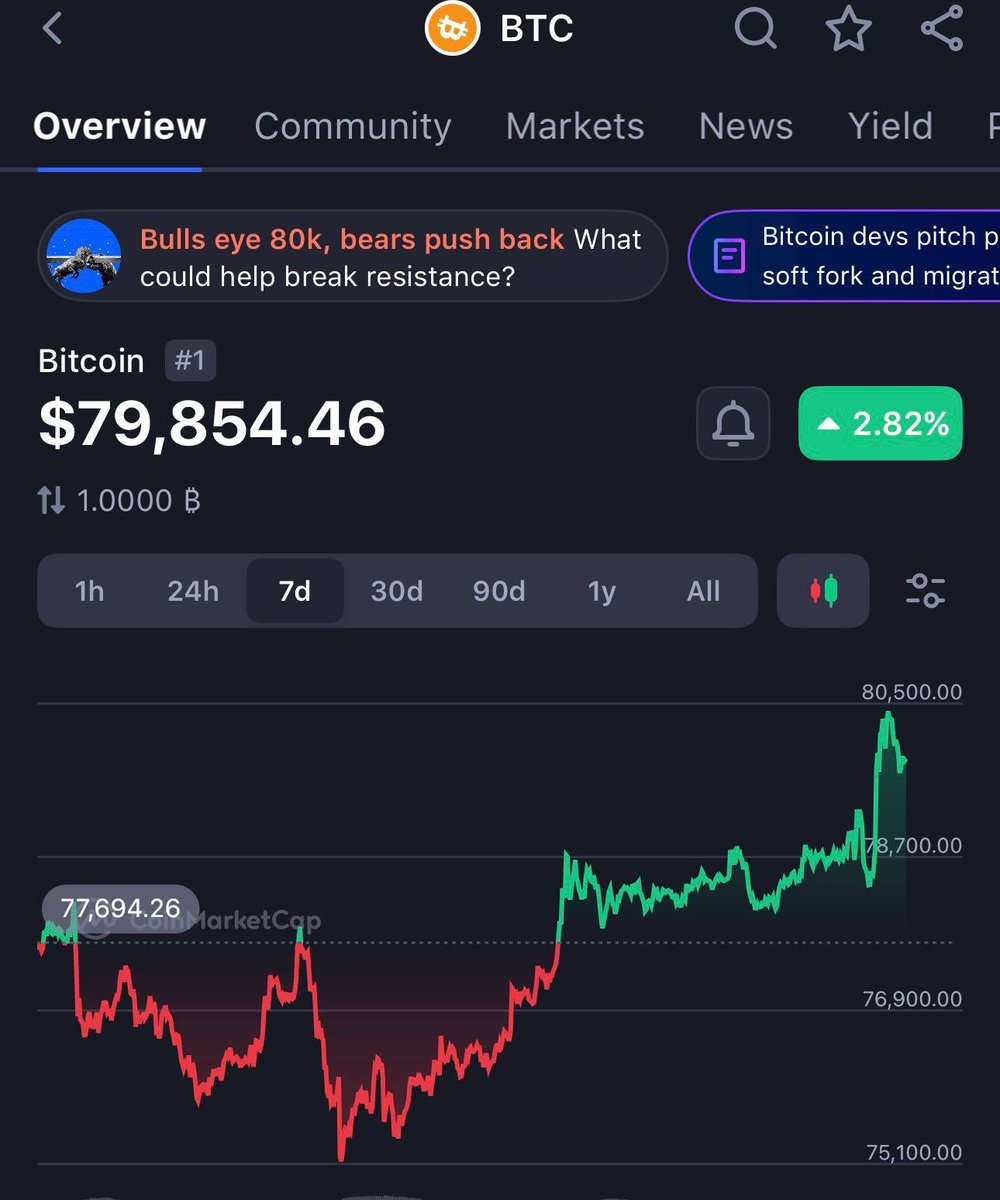Image resolution: width=1000 pixels, height=1200 pixels.
Task: Tap the 75,100.00 axis label
Action: point(912,1153)
